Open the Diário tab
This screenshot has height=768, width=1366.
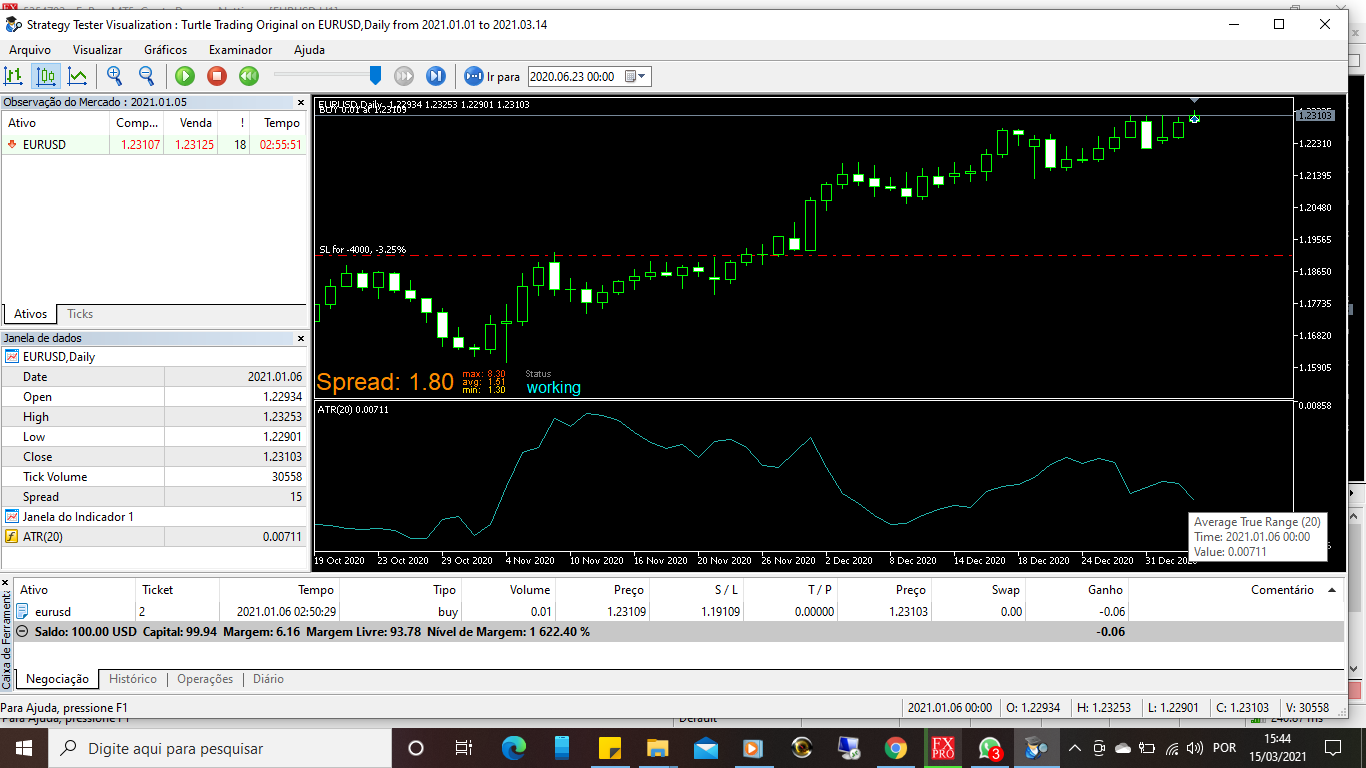point(268,679)
